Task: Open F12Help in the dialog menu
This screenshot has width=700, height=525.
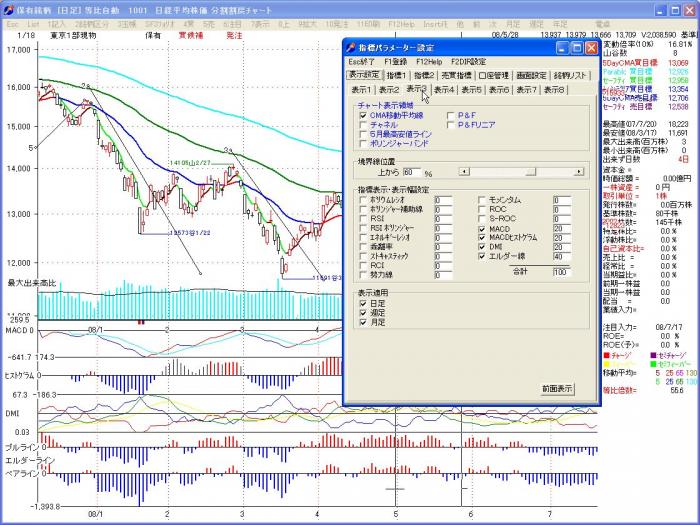Action: pos(429,62)
